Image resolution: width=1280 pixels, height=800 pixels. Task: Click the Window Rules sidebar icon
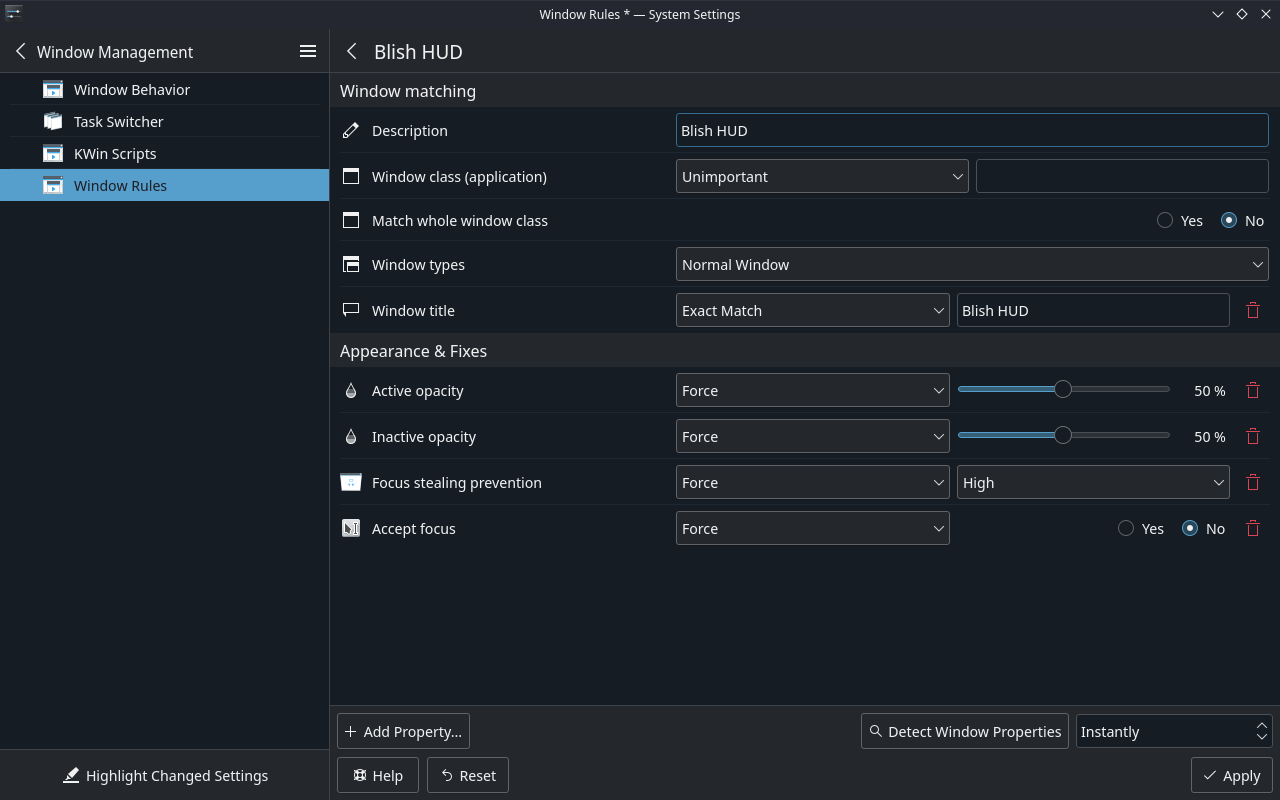click(x=53, y=185)
